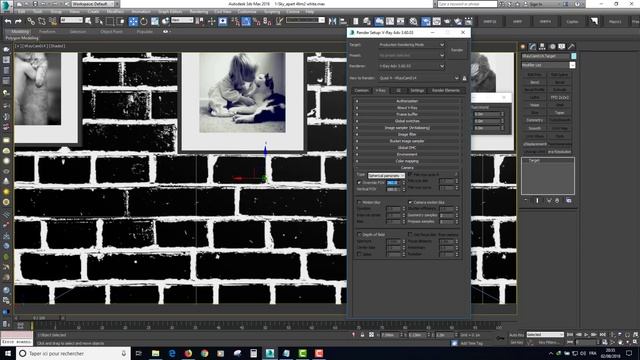Click the object color swatch beside name
The height and width of the screenshot is (360, 640).
(x=574, y=56)
